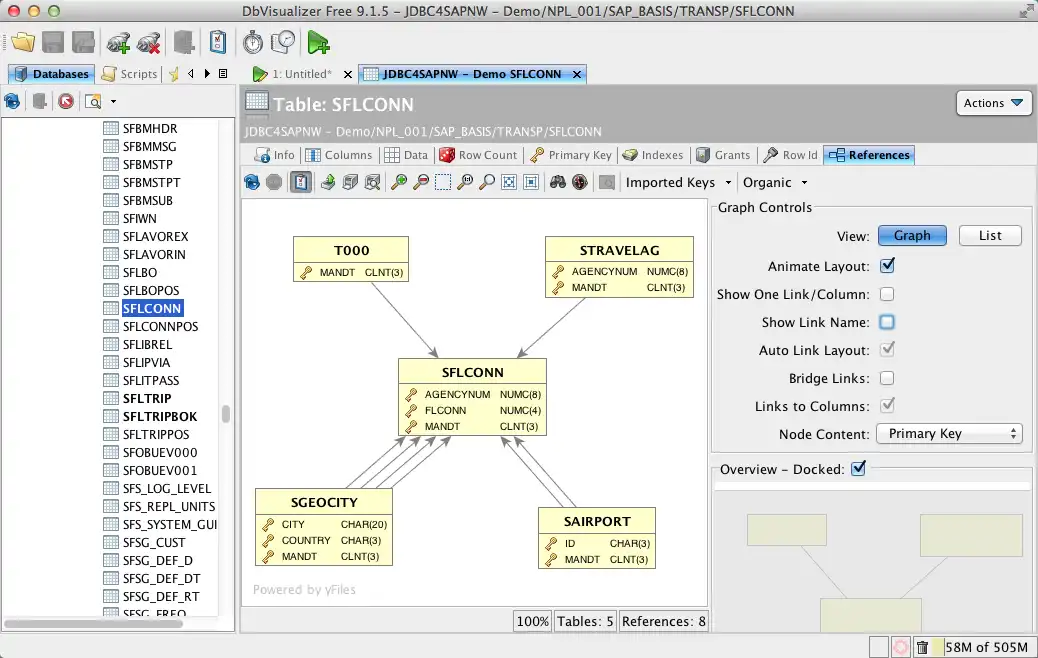Click the favorites star icon beside Scripts tab
This screenshot has height=658, width=1038.
pyautogui.click(x=174, y=74)
